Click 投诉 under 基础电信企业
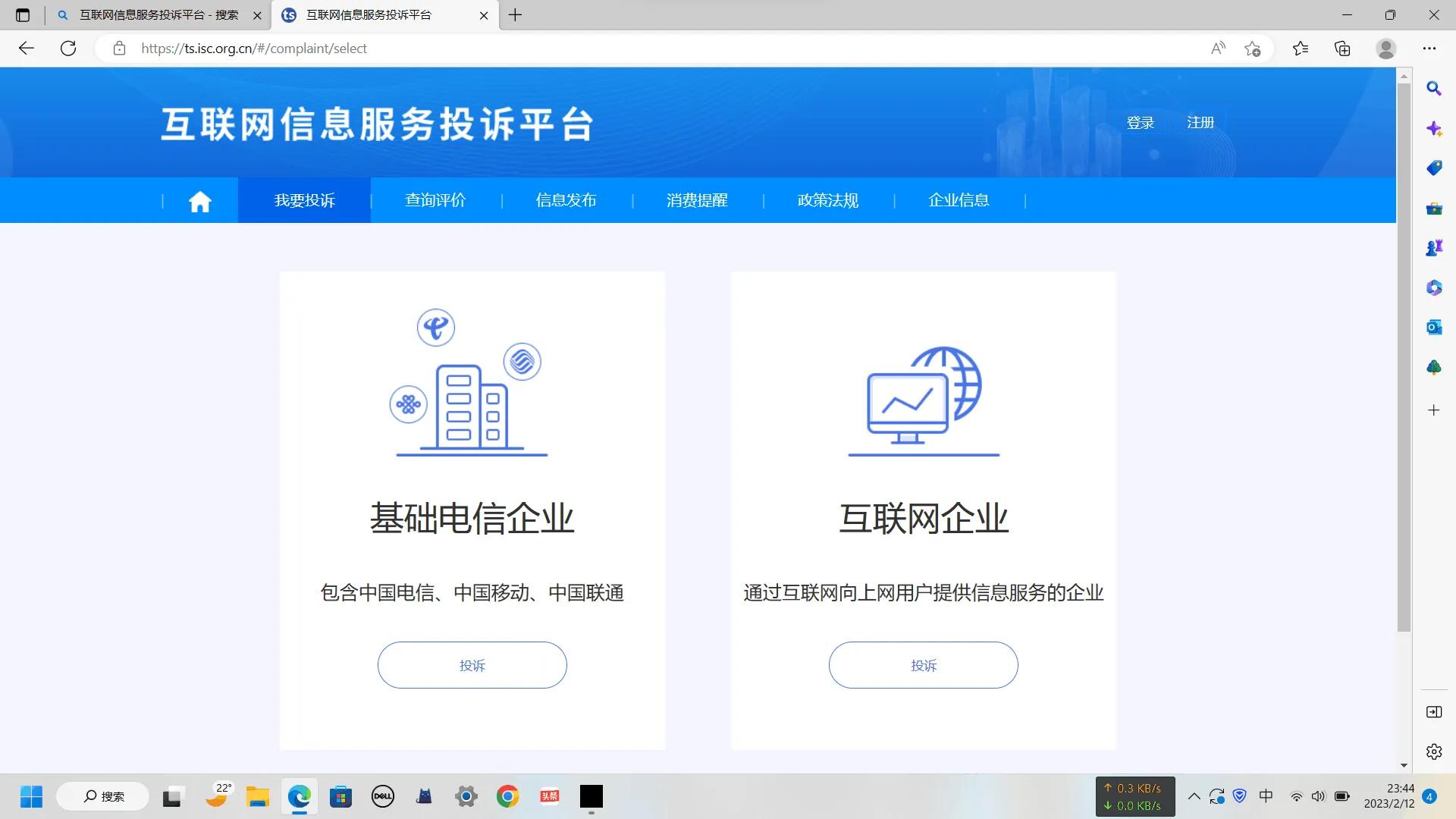This screenshot has width=1456, height=819. (x=472, y=665)
